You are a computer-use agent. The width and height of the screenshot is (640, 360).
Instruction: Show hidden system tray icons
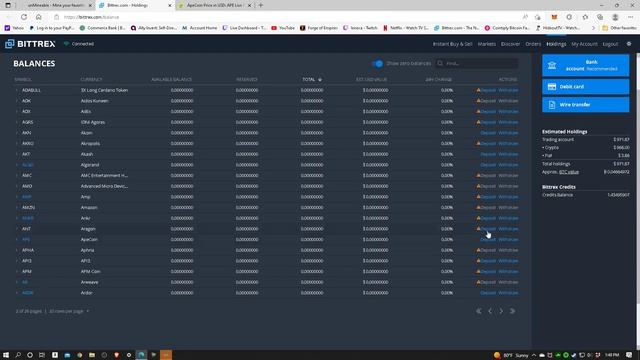click(533, 355)
